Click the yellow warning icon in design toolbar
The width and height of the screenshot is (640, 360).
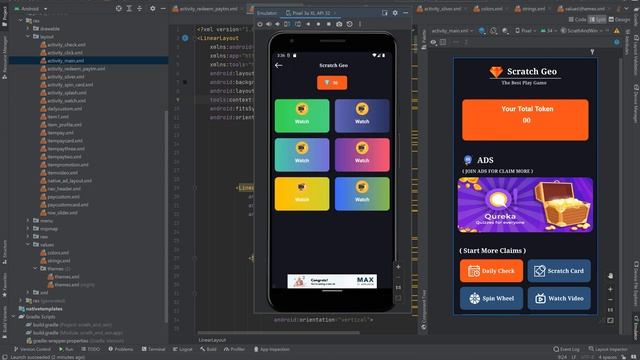[617, 31]
